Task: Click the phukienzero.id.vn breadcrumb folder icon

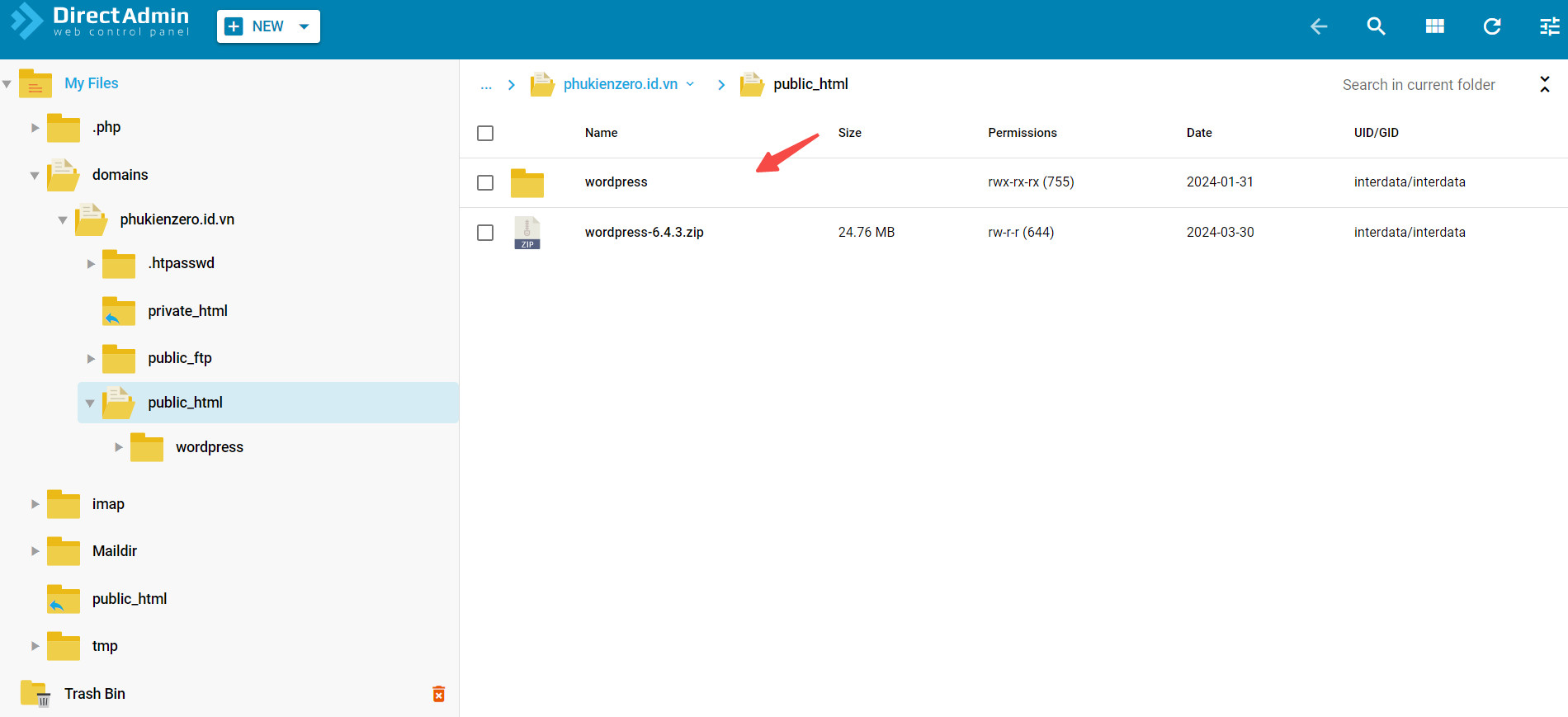Action: pyautogui.click(x=542, y=84)
